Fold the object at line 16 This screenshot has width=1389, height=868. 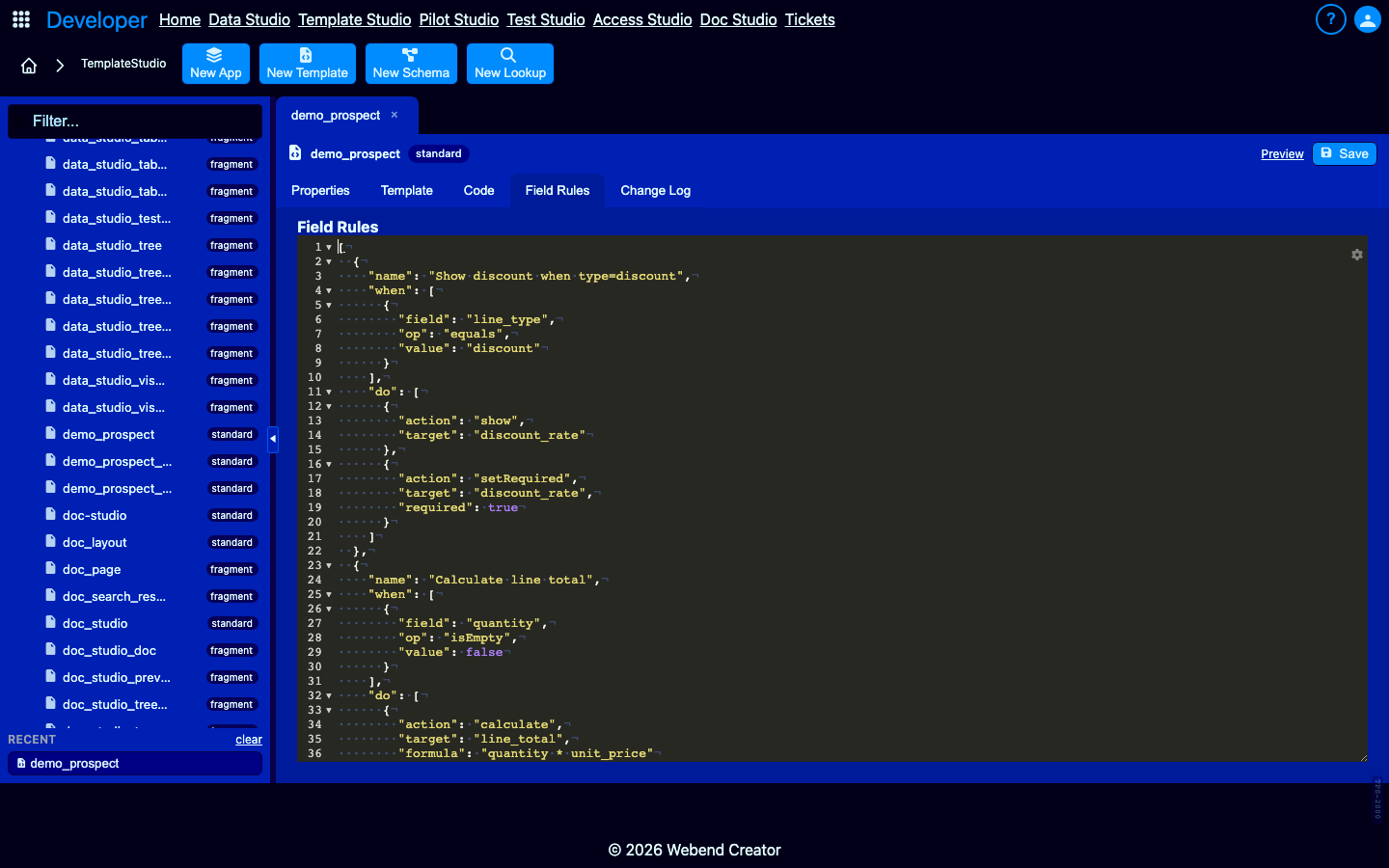[329, 464]
